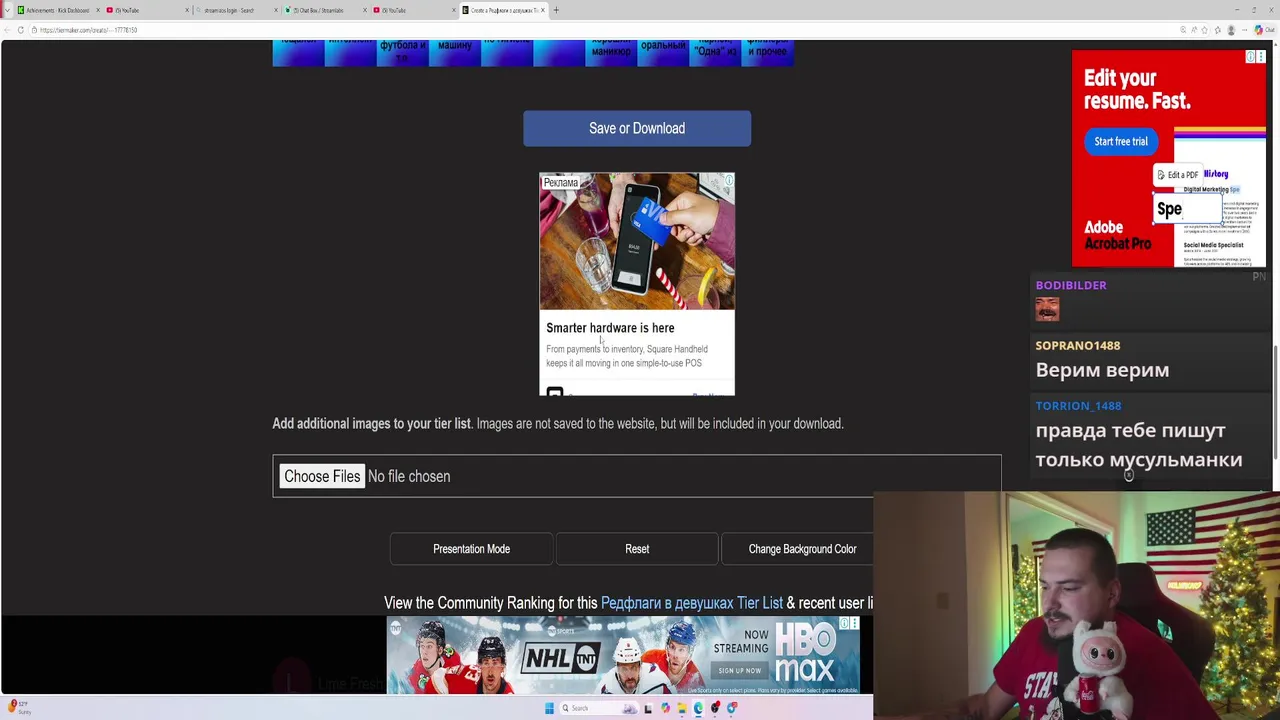This screenshot has height=720, width=1280.
Task: Click the 'и прочее' tier item tile
Action: [767, 53]
